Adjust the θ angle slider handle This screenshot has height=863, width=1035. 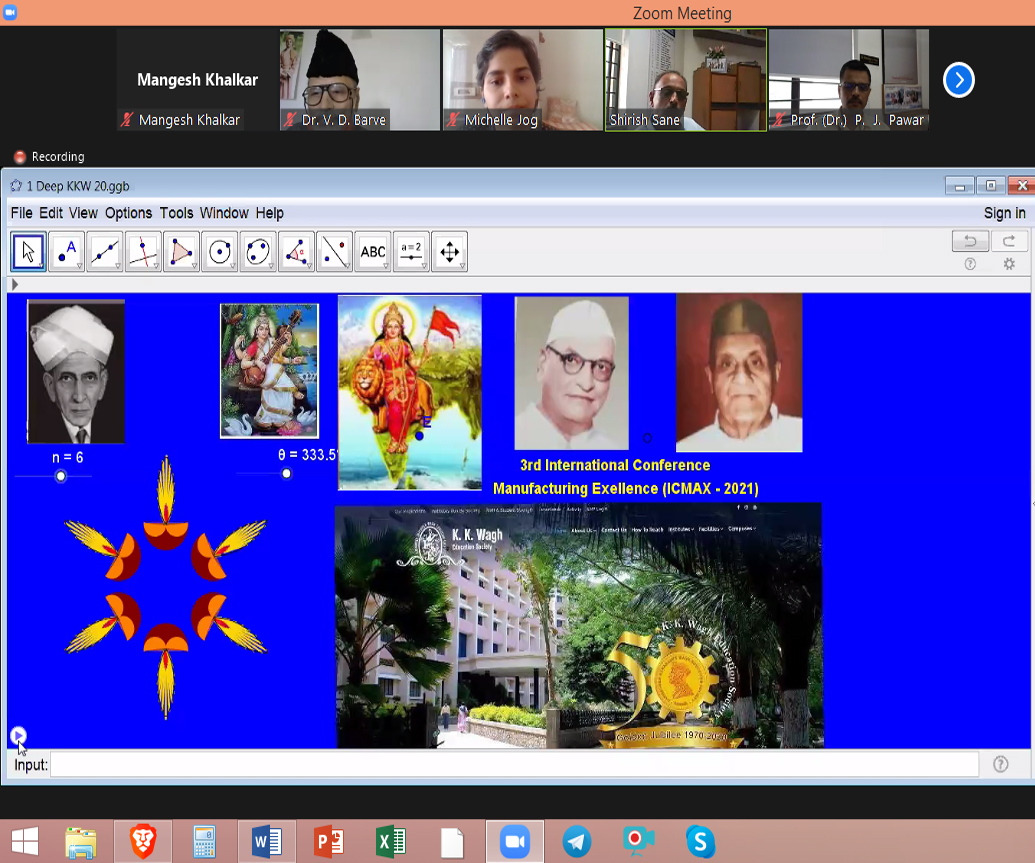click(x=286, y=473)
